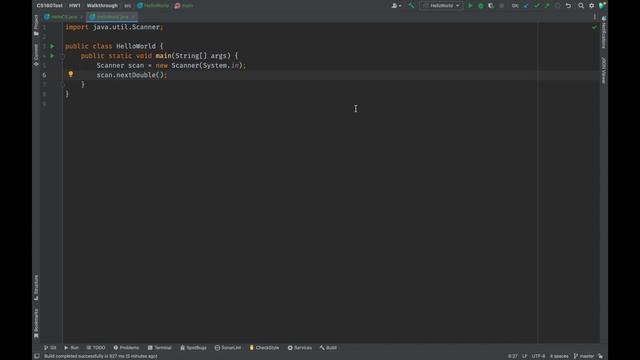Screen dimensions: 640x360
Task: Click the run gutter arrow beside class HelloWorld
Action: coord(52,46)
